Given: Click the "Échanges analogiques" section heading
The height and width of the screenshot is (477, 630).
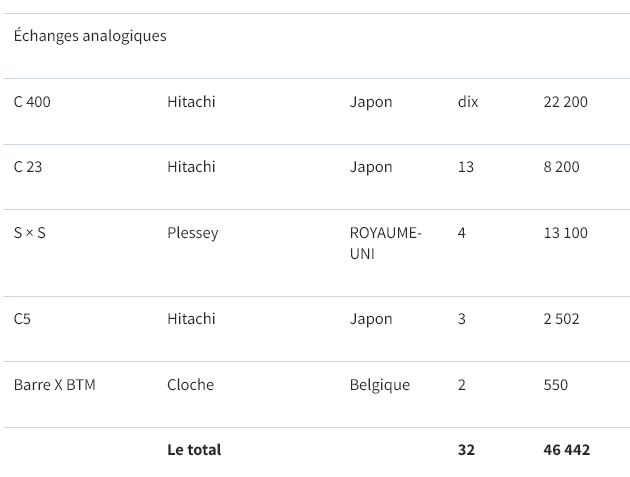Looking at the screenshot, I should [x=90, y=36].
